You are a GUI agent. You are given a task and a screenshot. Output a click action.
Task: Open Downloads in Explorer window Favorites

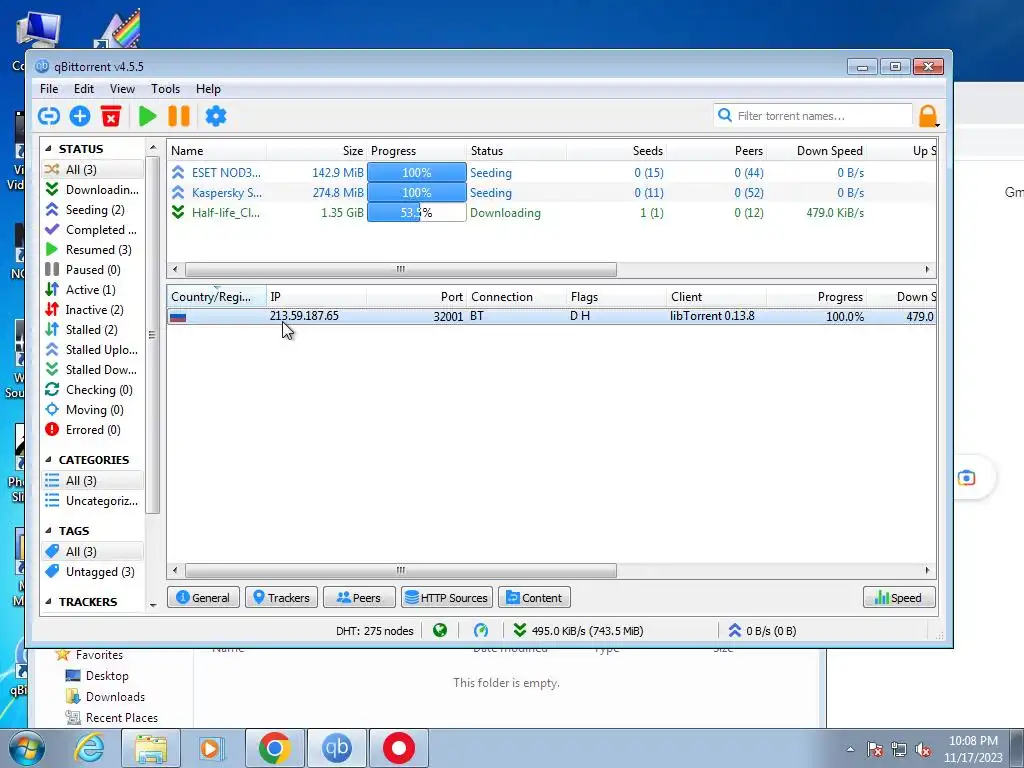(106, 697)
